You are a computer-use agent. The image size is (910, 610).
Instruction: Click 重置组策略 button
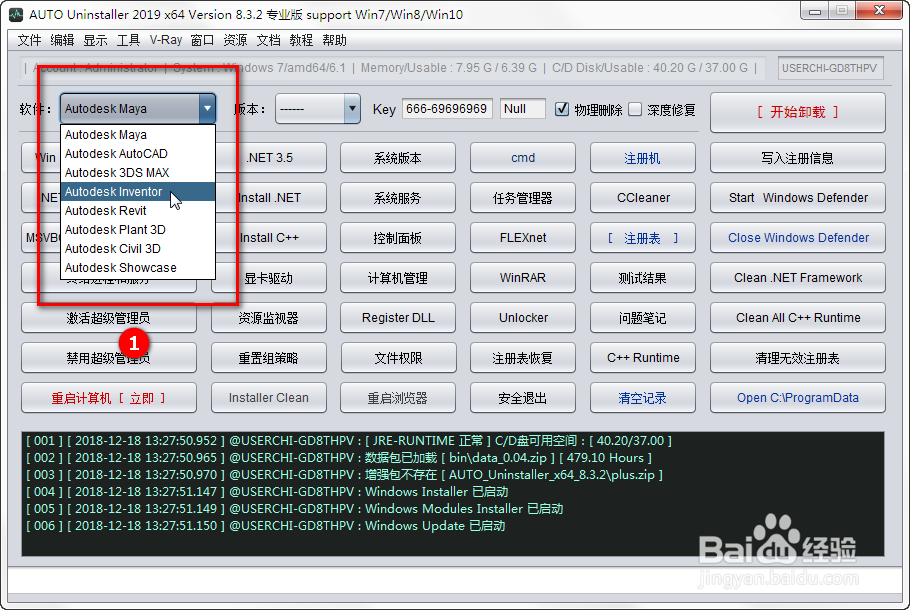click(268, 358)
